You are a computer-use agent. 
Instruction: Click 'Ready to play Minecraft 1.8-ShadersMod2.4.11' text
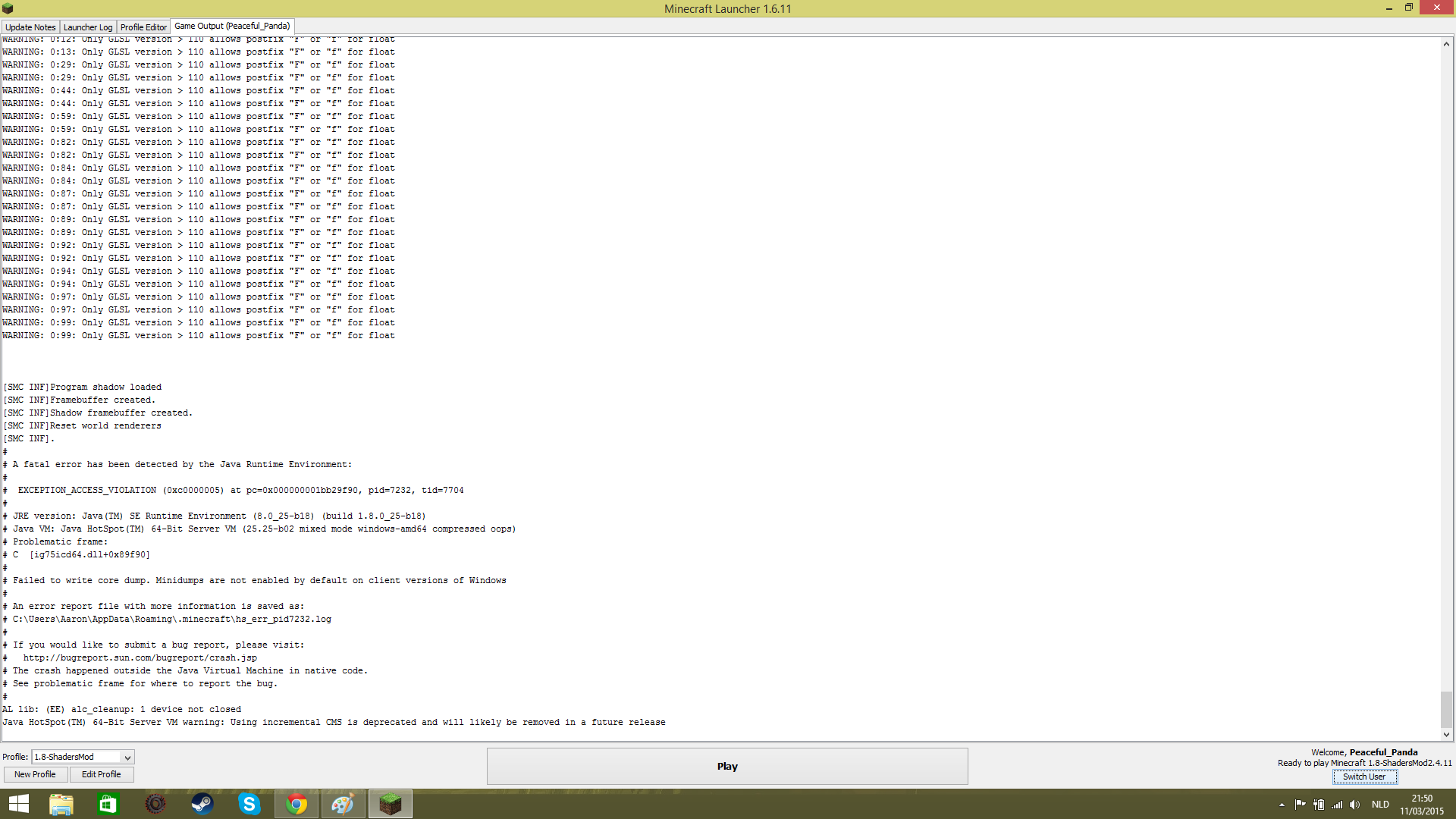click(x=1365, y=763)
